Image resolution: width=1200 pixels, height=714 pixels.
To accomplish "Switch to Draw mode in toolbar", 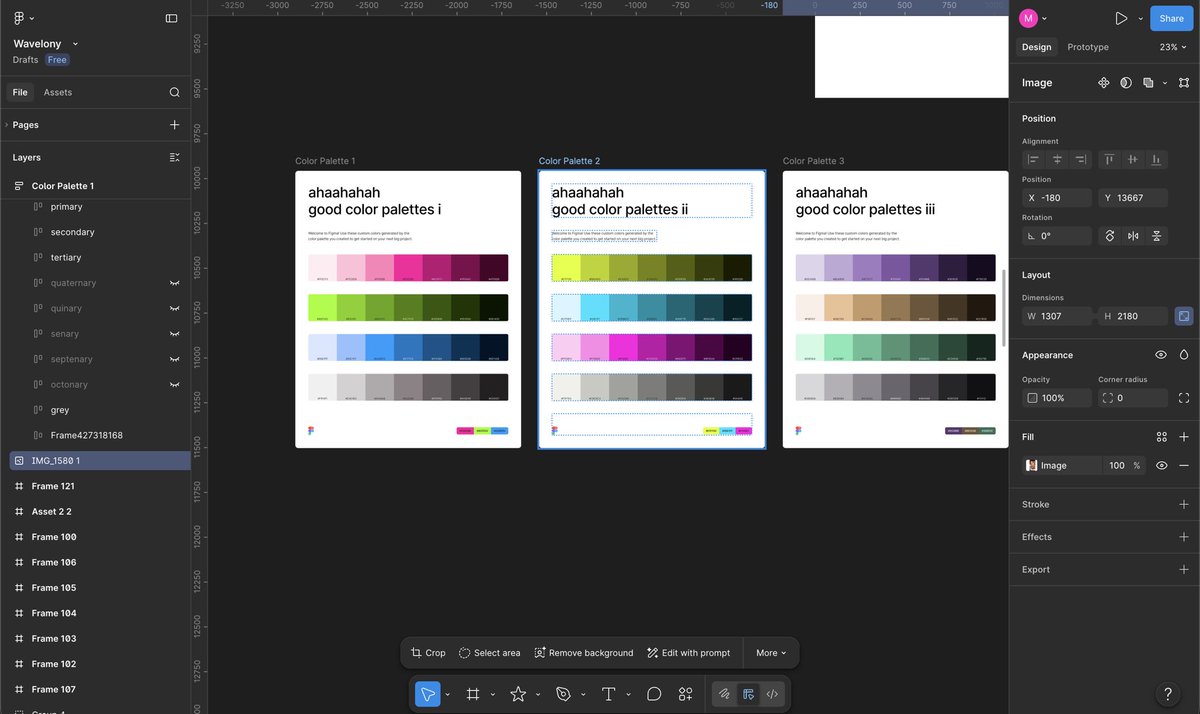I will (x=724, y=694).
